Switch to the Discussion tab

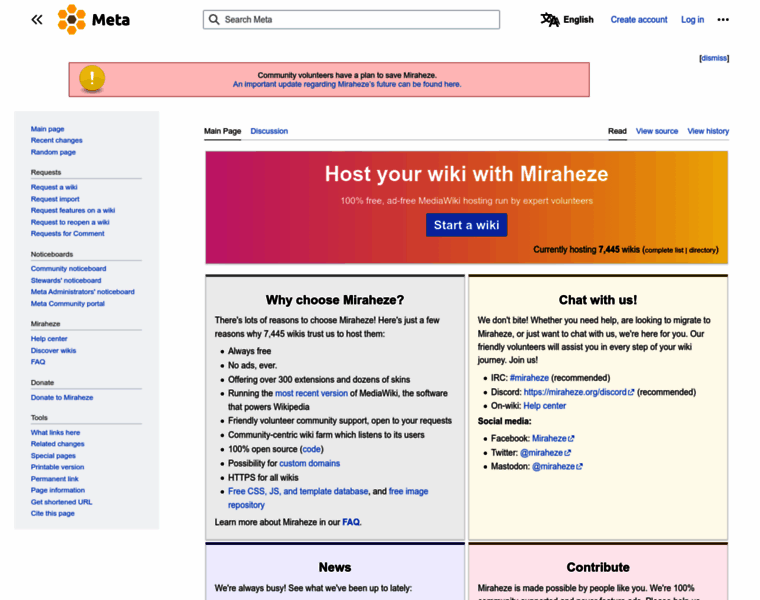(x=269, y=131)
